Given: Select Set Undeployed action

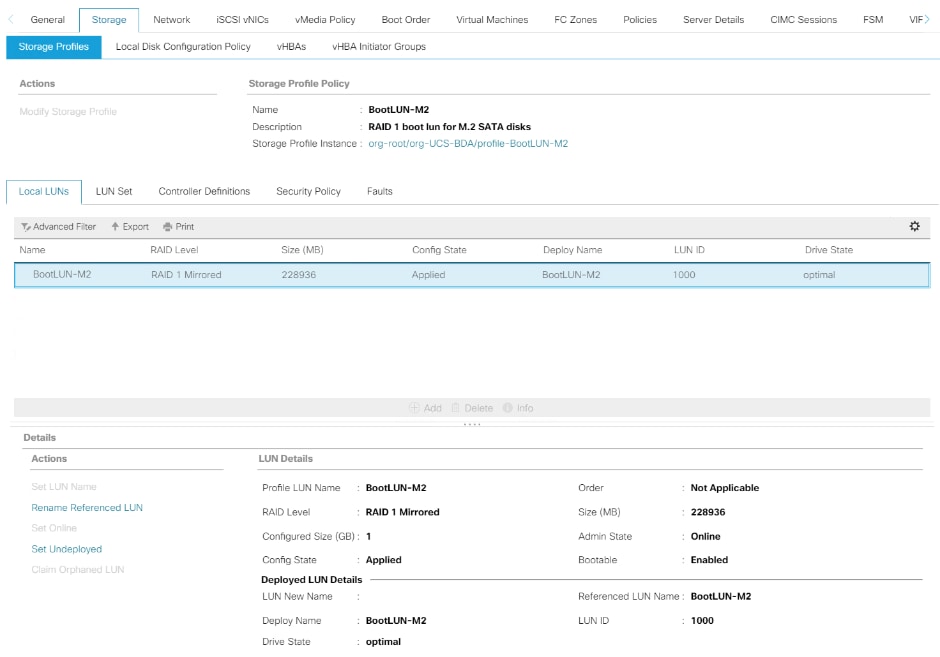Looking at the screenshot, I should [66, 548].
